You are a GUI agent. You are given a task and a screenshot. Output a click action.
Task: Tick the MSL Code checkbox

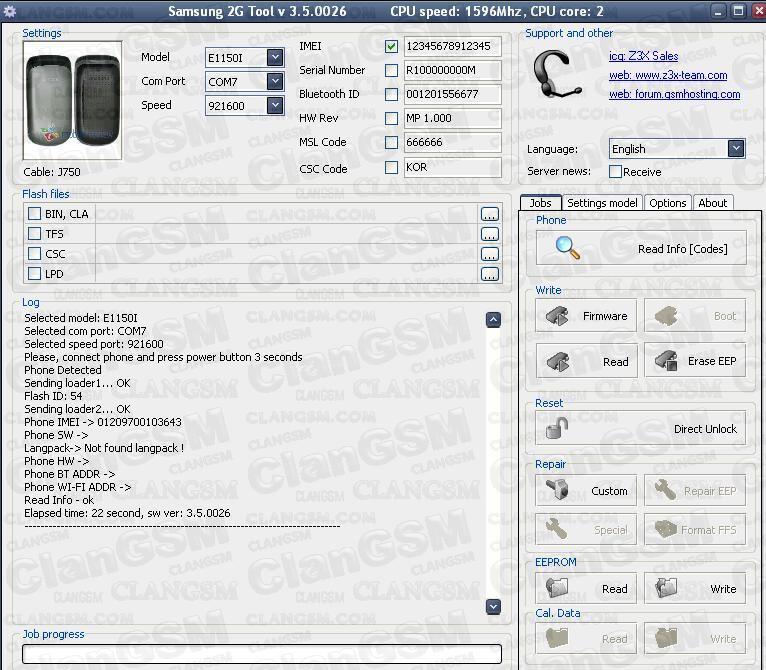click(x=391, y=143)
